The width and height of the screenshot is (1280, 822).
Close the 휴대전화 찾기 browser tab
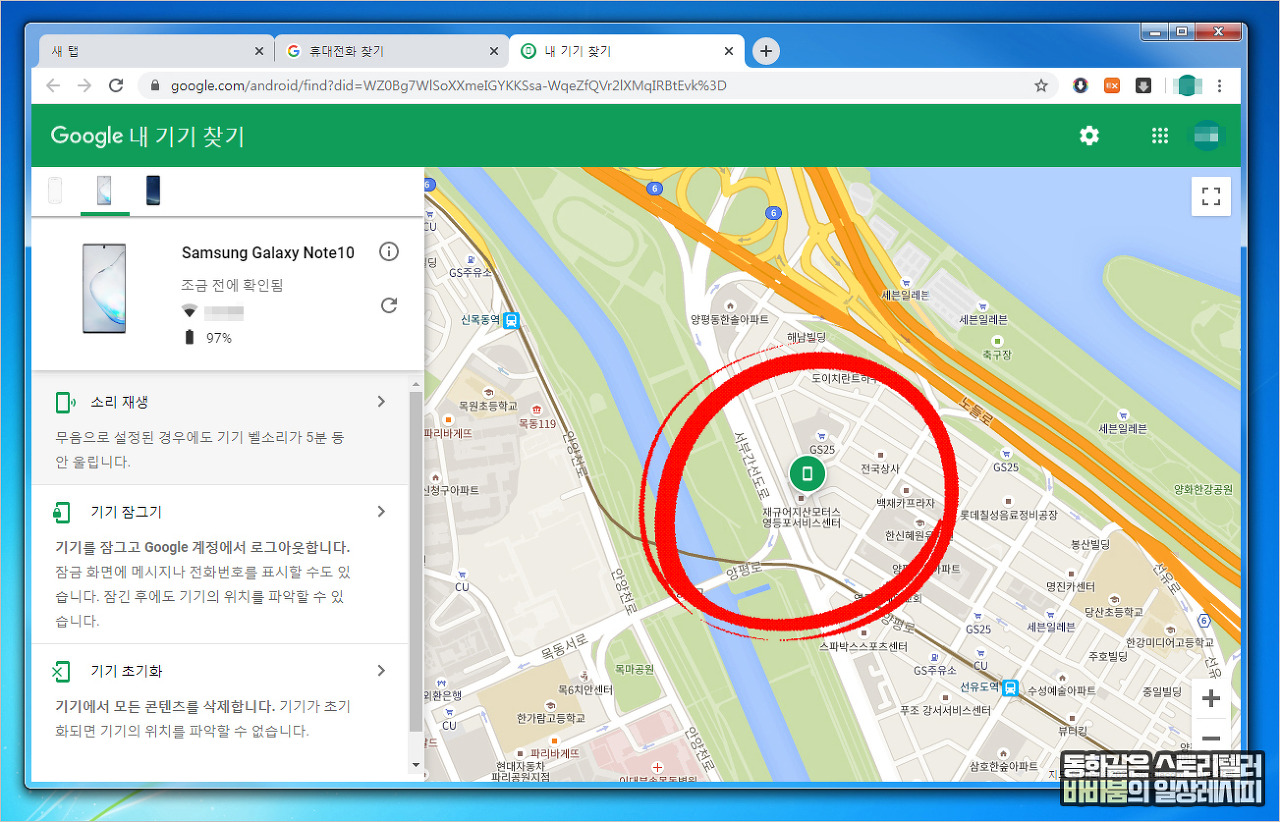click(x=494, y=51)
